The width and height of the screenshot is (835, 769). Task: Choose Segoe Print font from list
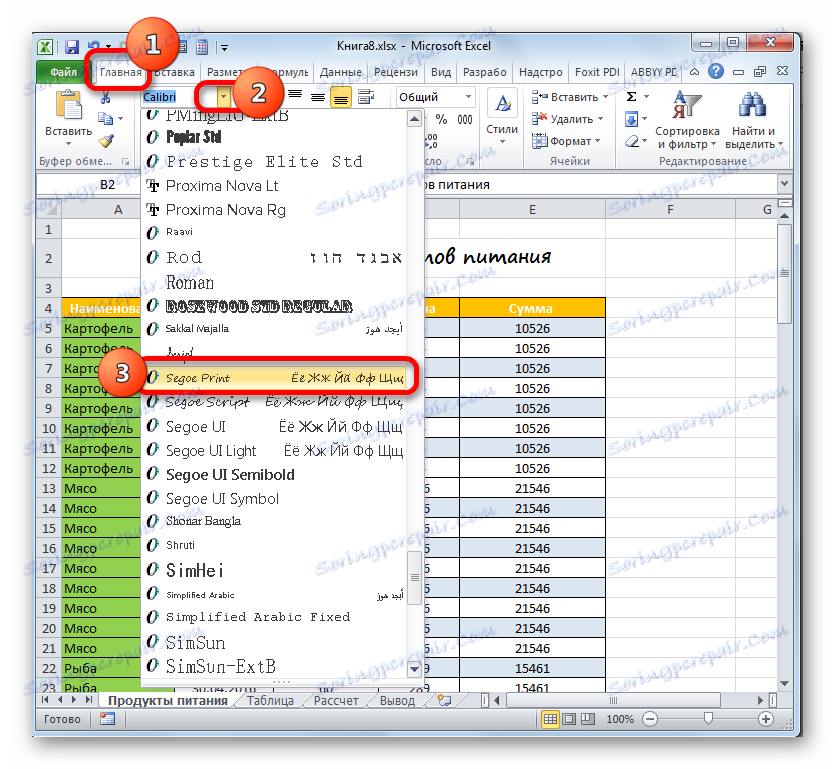(x=275, y=378)
